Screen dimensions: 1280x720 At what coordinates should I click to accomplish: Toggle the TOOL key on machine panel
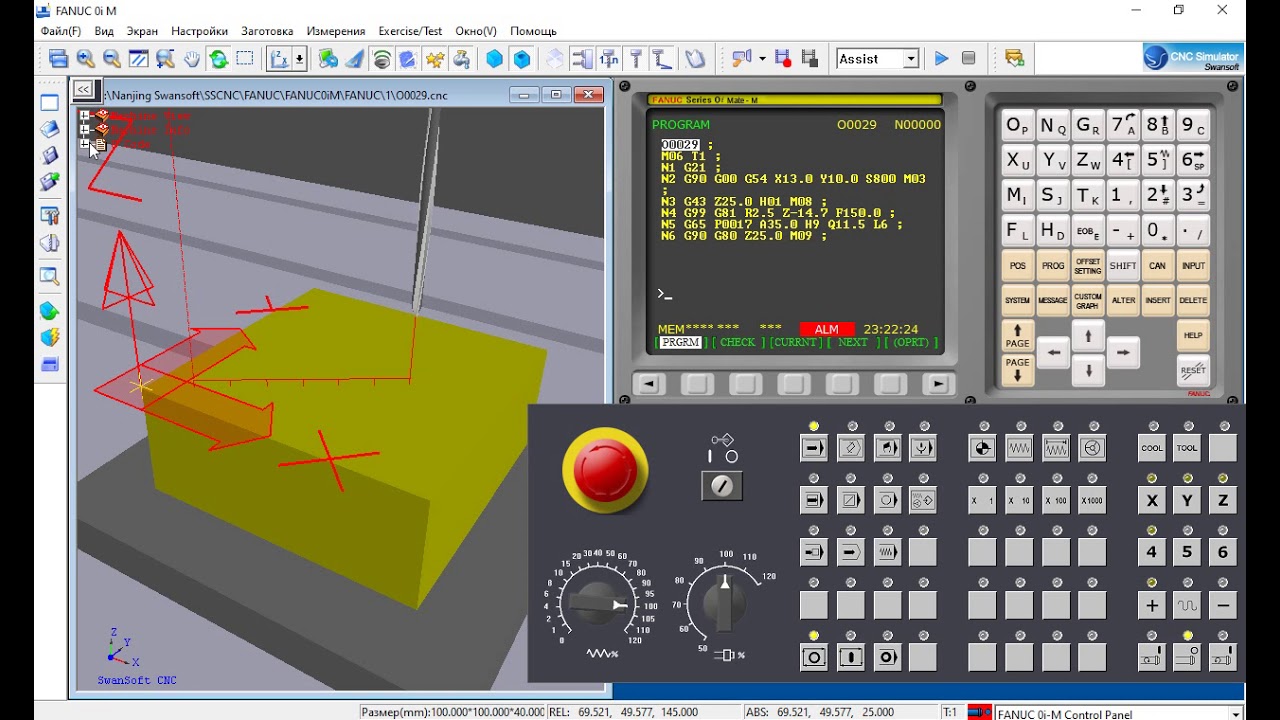pyautogui.click(x=1187, y=447)
